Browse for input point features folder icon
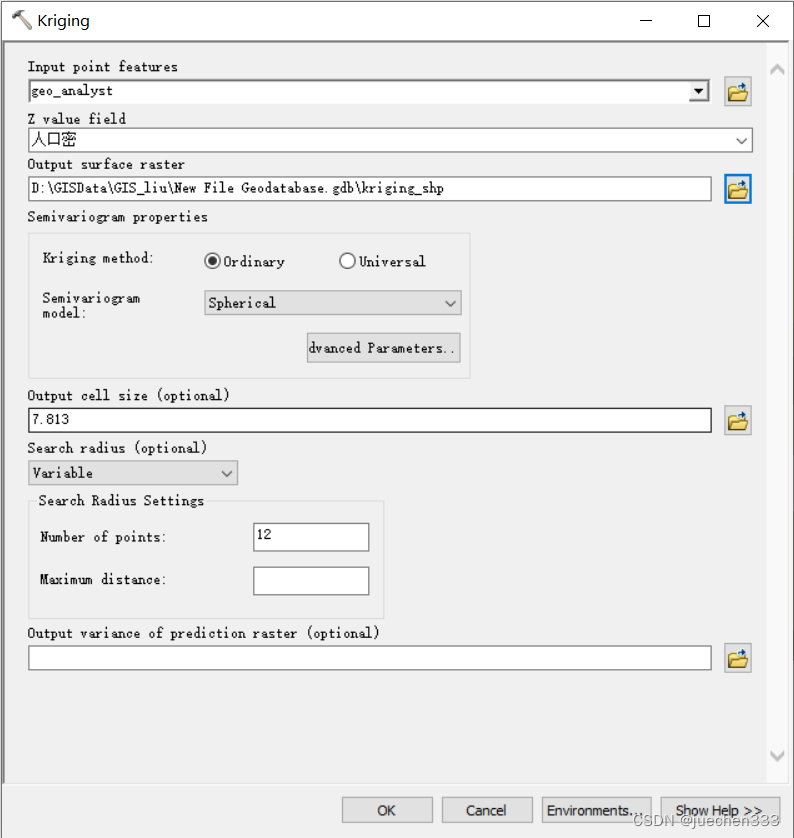Image resolution: width=794 pixels, height=838 pixels. coord(737,92)
